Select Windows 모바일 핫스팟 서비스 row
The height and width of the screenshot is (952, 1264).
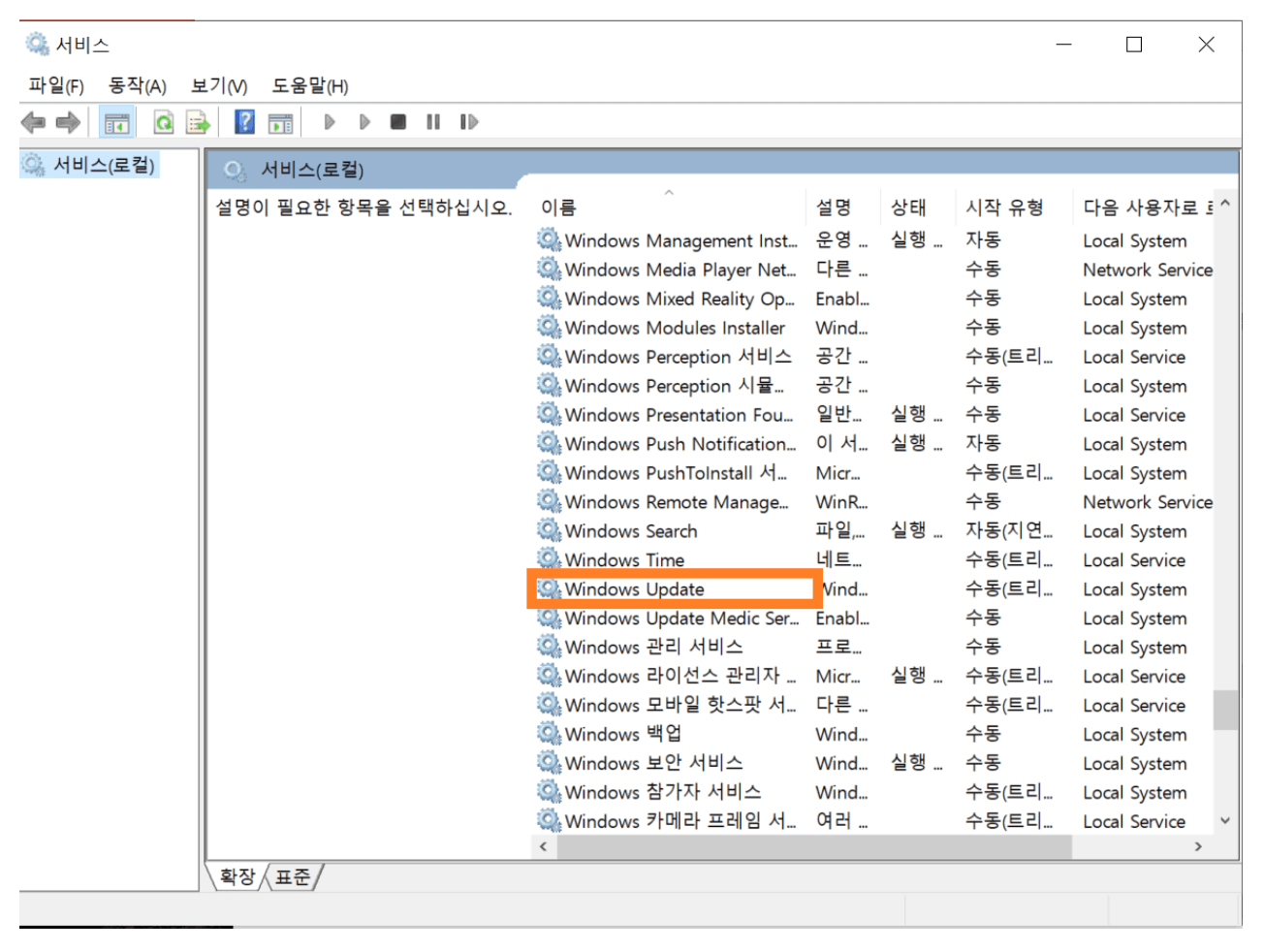tap(875, 705)
